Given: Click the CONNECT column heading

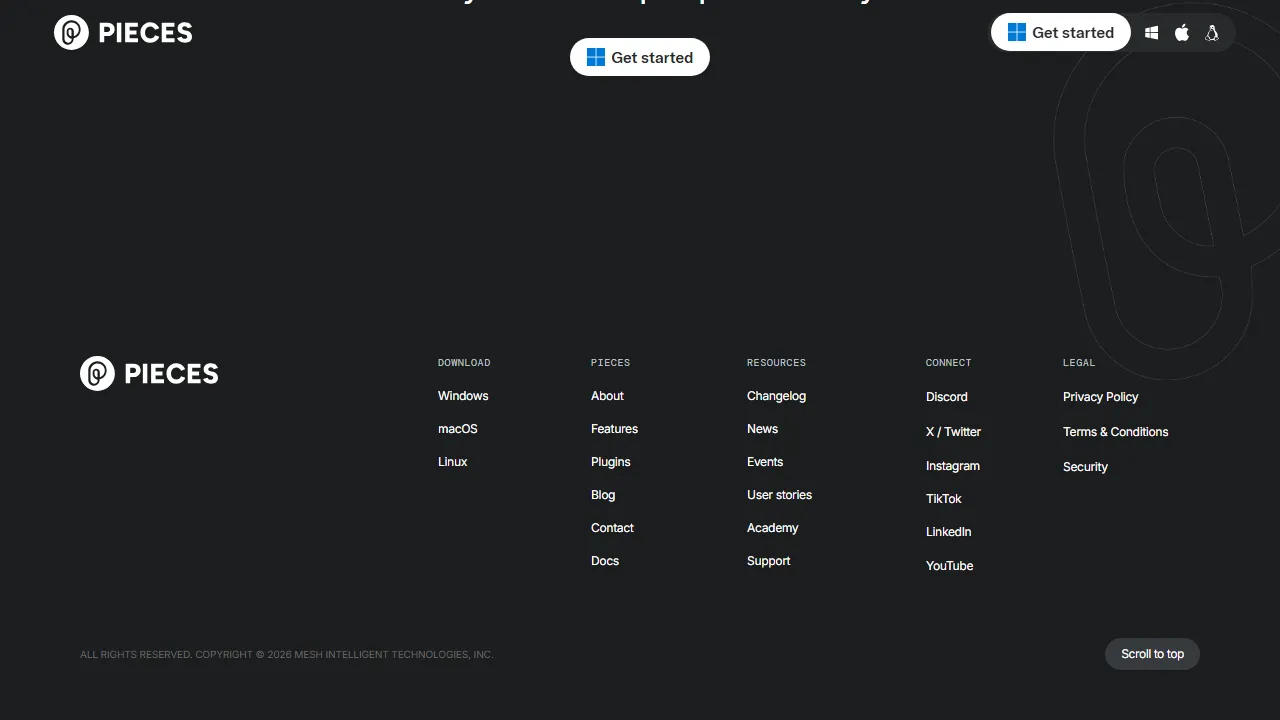Looking at the screenshot, I should point(948,363).
